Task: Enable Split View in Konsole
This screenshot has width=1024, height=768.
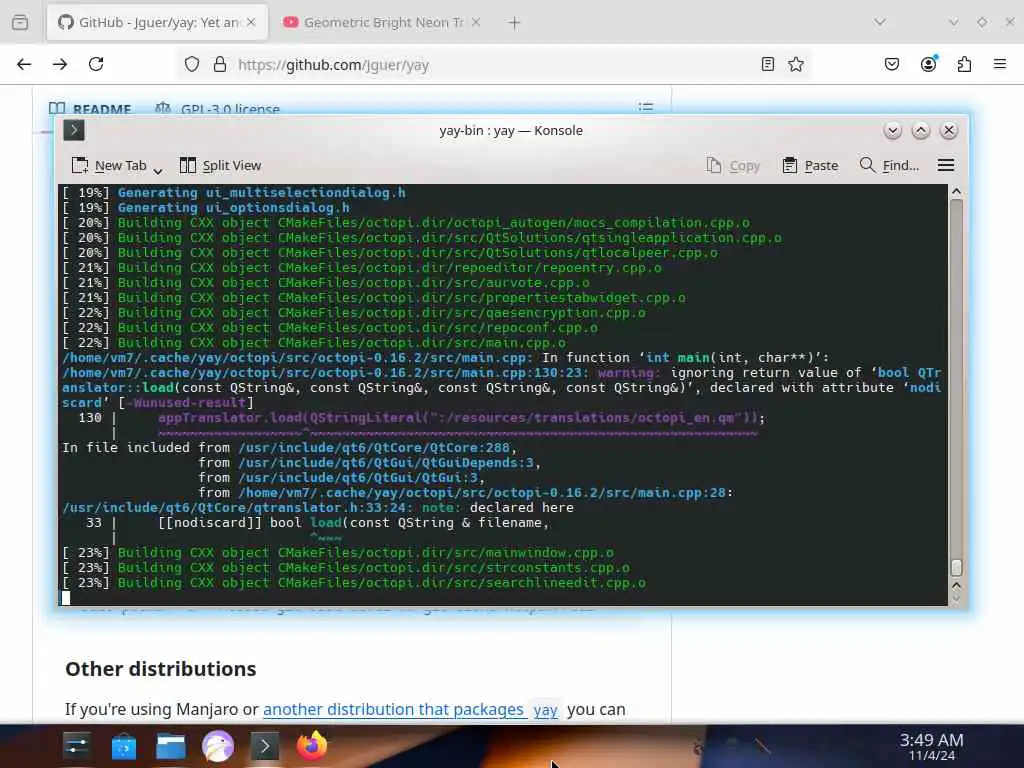Action: [221, 166]
